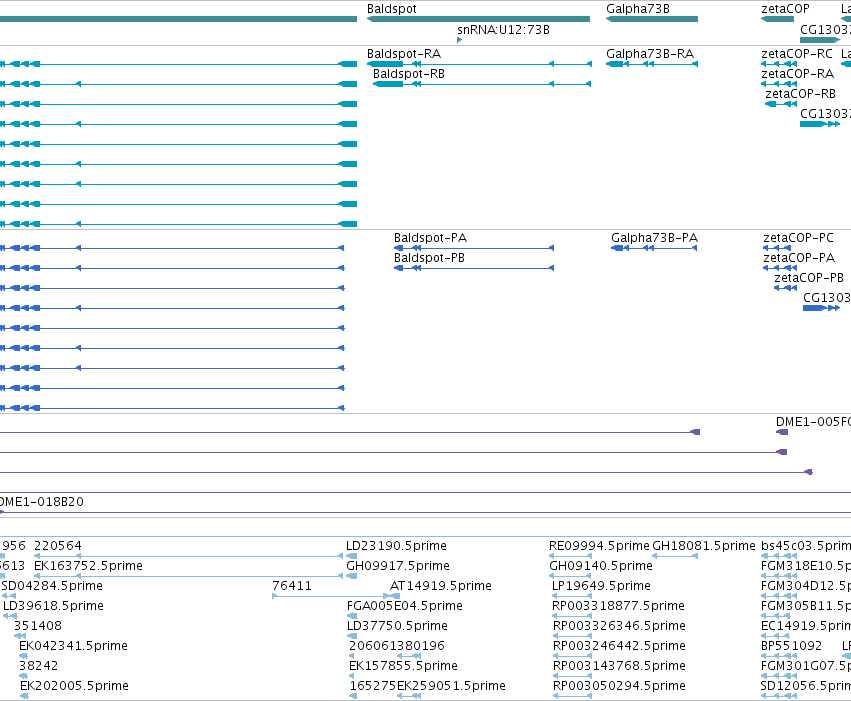Select the RP003143768.5prime EST label
This screenshot has height=701, width=851.
pos(619,666)
